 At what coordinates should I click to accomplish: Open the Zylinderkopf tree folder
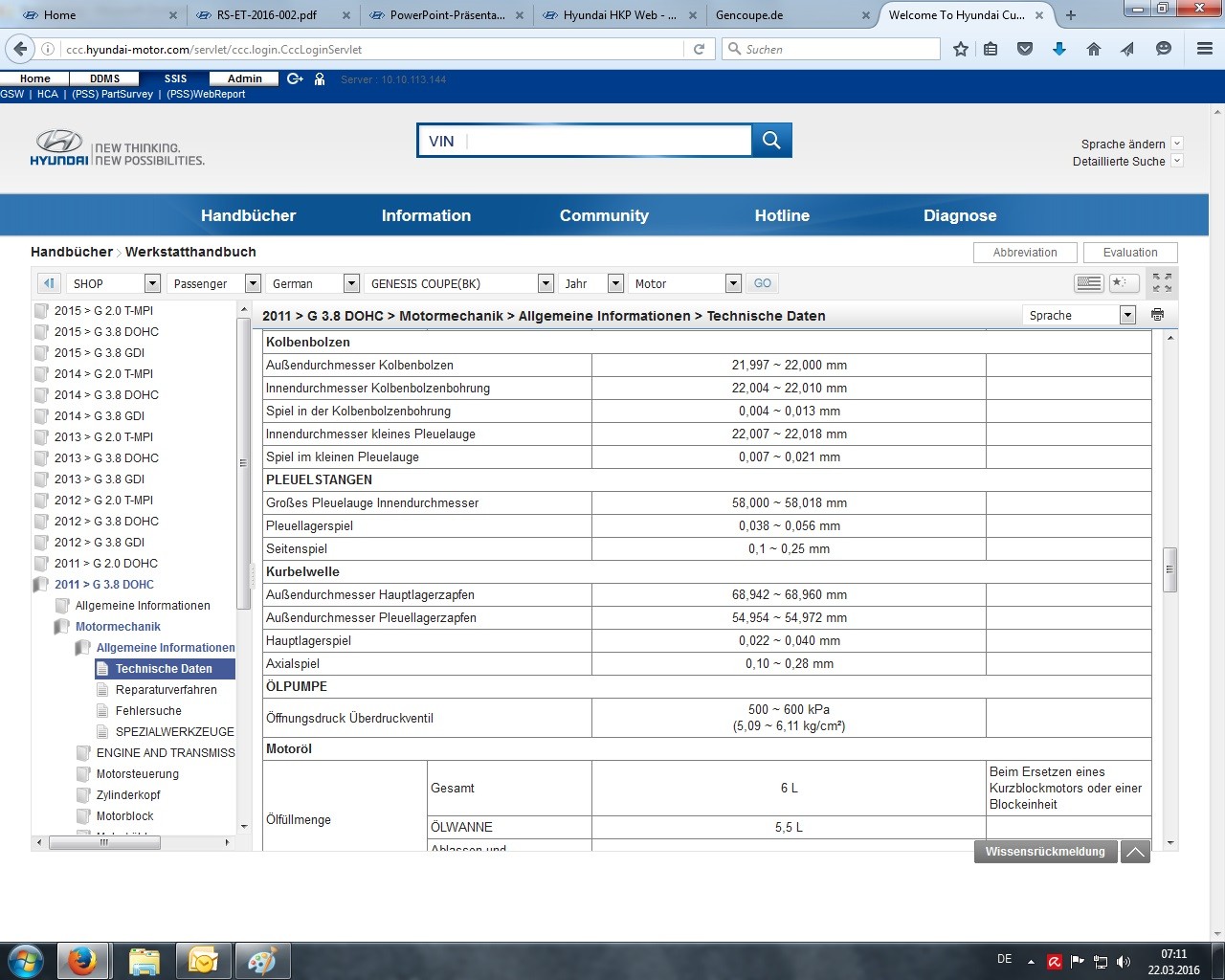click(128, 795)
